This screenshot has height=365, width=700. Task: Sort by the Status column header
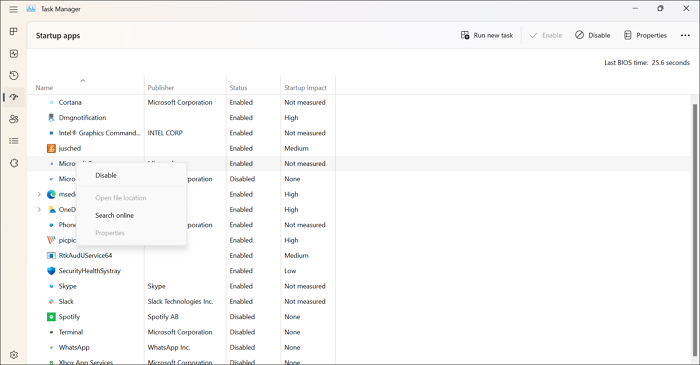pyautogui.click(x=238, y=88)
